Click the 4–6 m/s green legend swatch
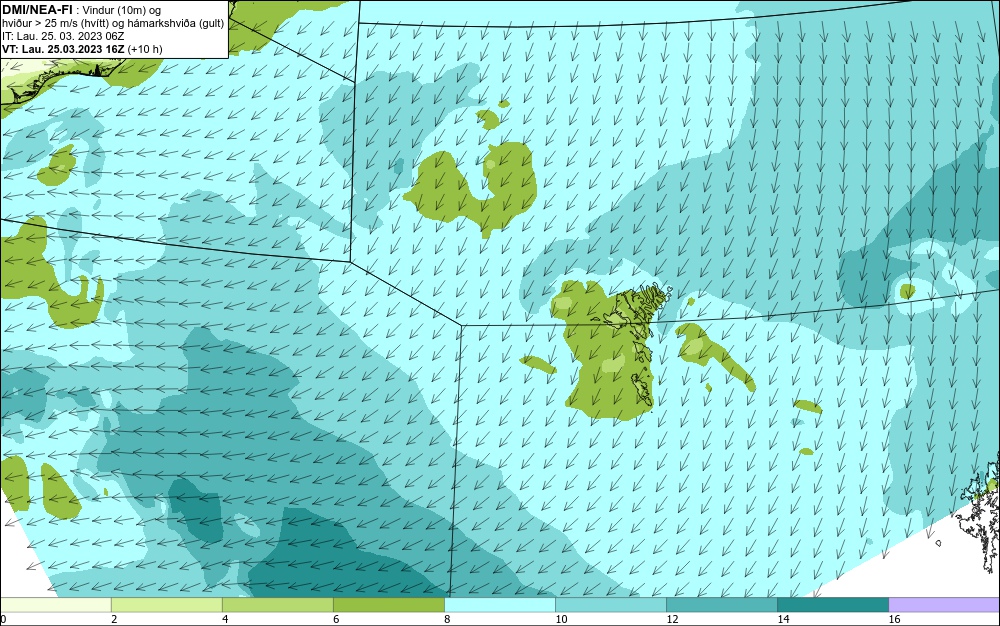Screen dimensions: 1000x626 coord(277,605)
